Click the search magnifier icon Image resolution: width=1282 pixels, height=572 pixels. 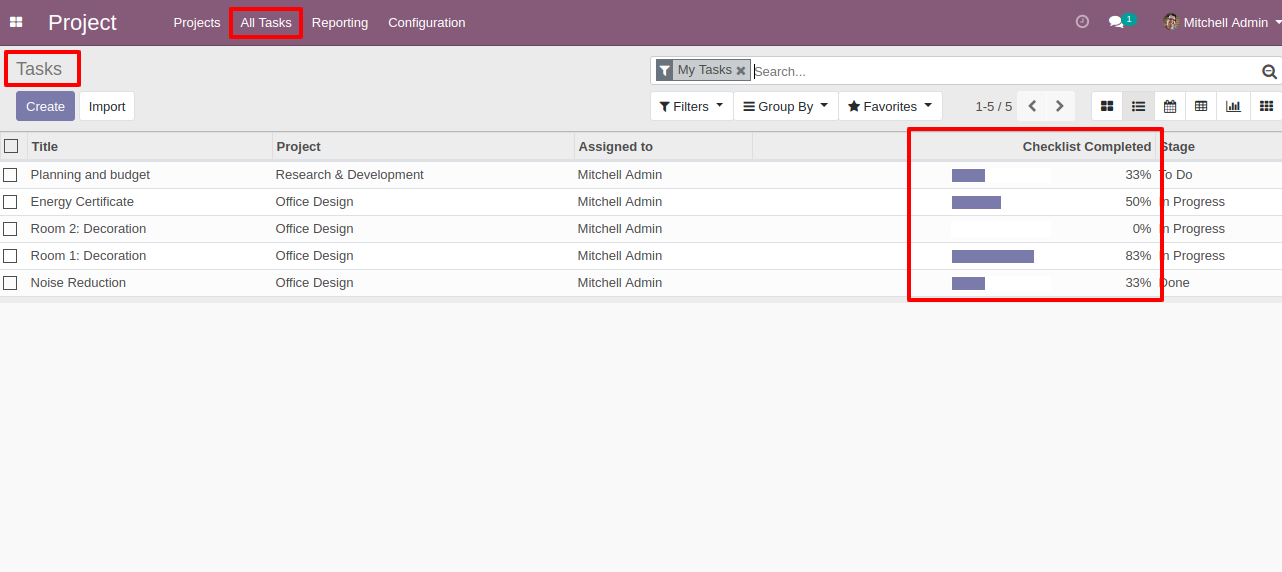(x=1269, y=71)
